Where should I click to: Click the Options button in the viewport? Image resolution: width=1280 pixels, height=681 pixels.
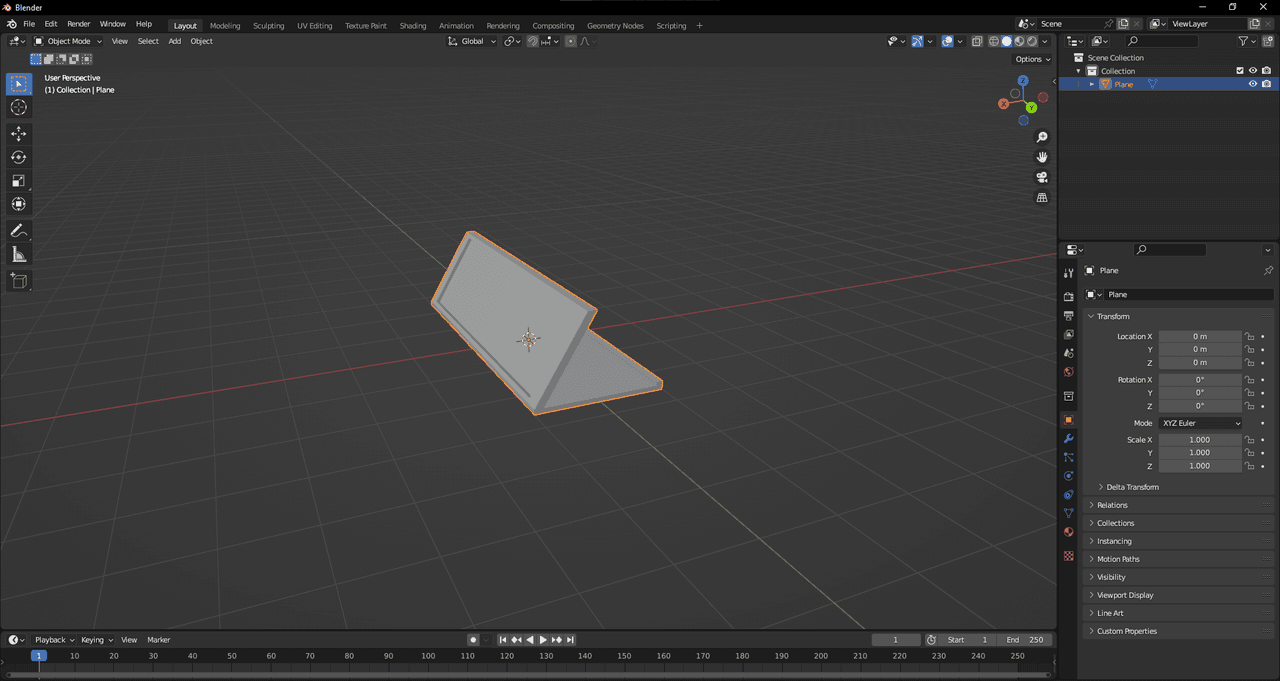point(1032,59)
